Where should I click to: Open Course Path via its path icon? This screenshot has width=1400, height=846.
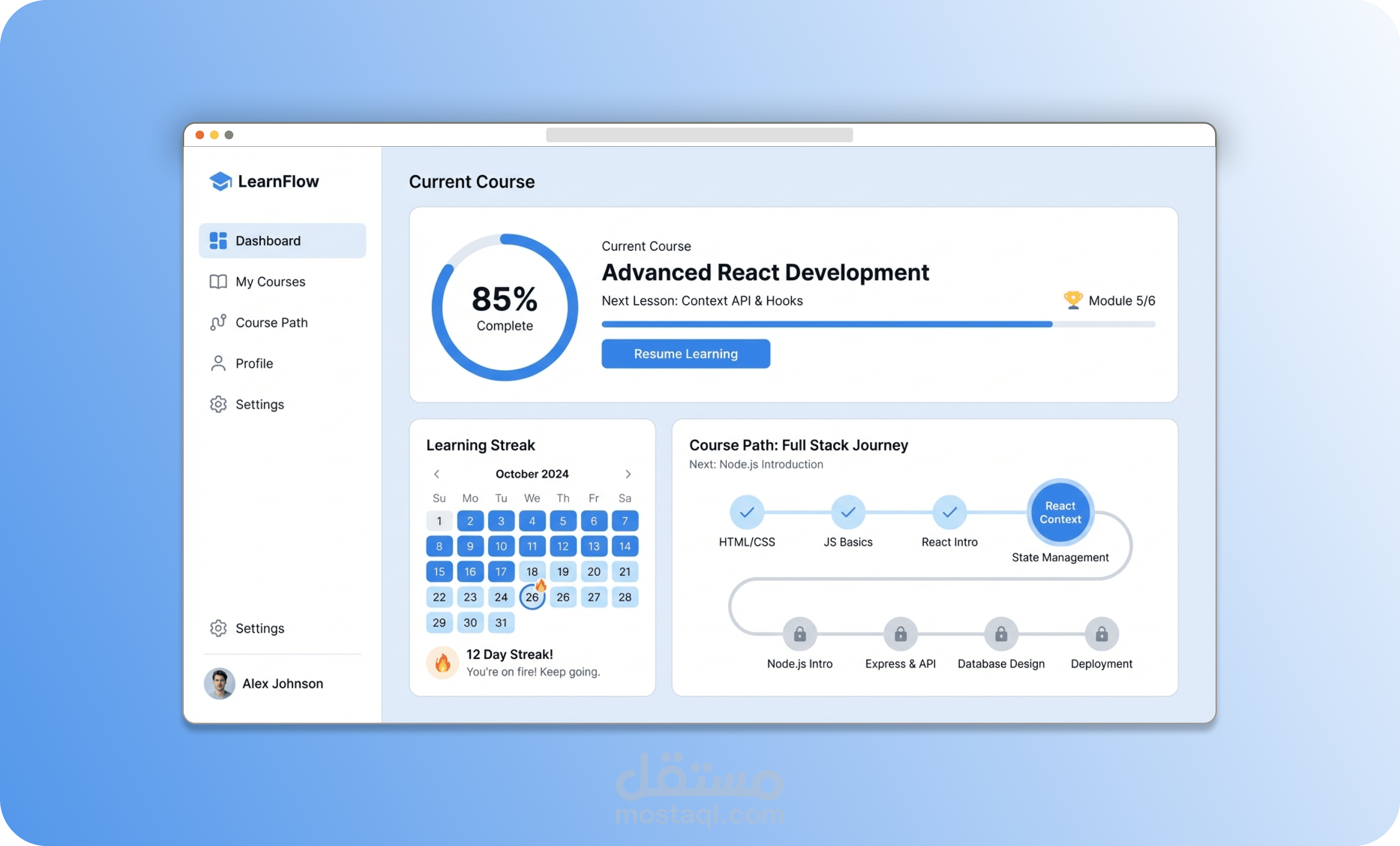[218, 322]
